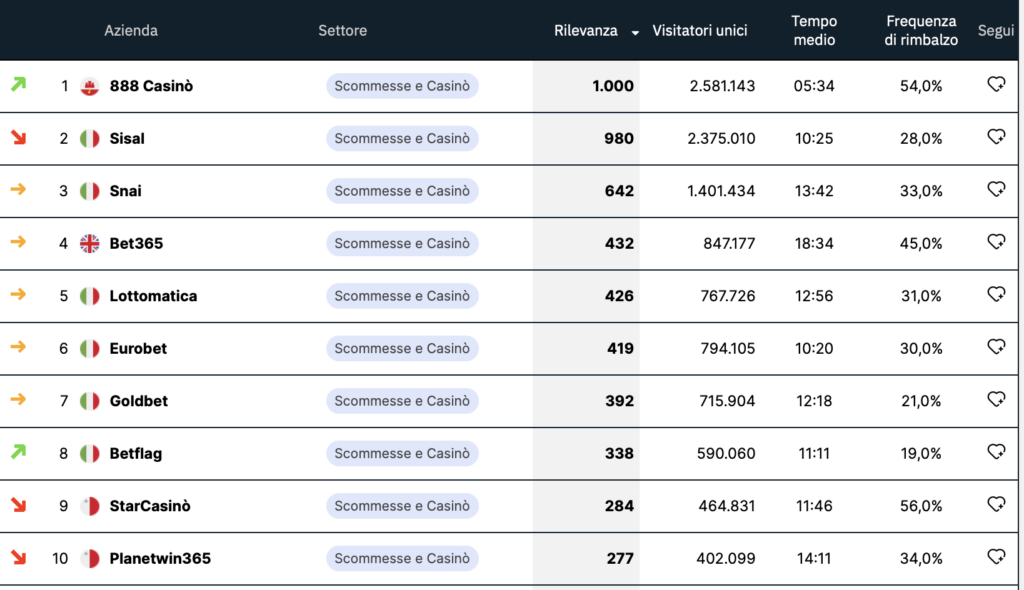
Task: Open the StarCasinò company link
Action: click(150, 506)
